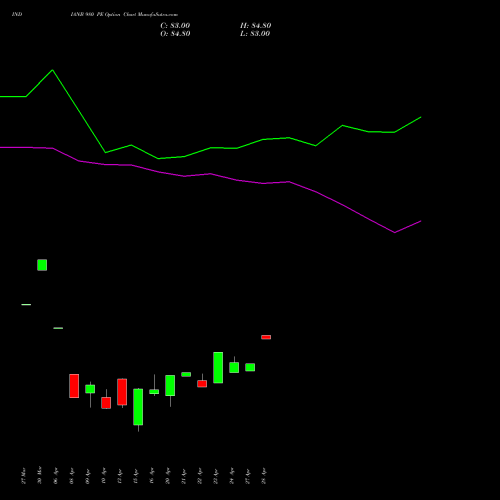Viewport: 500px width, 500px height.
Task: Select the 21 Apr date label on the axis
Action: pyautogui.click(x=183, y=477)
